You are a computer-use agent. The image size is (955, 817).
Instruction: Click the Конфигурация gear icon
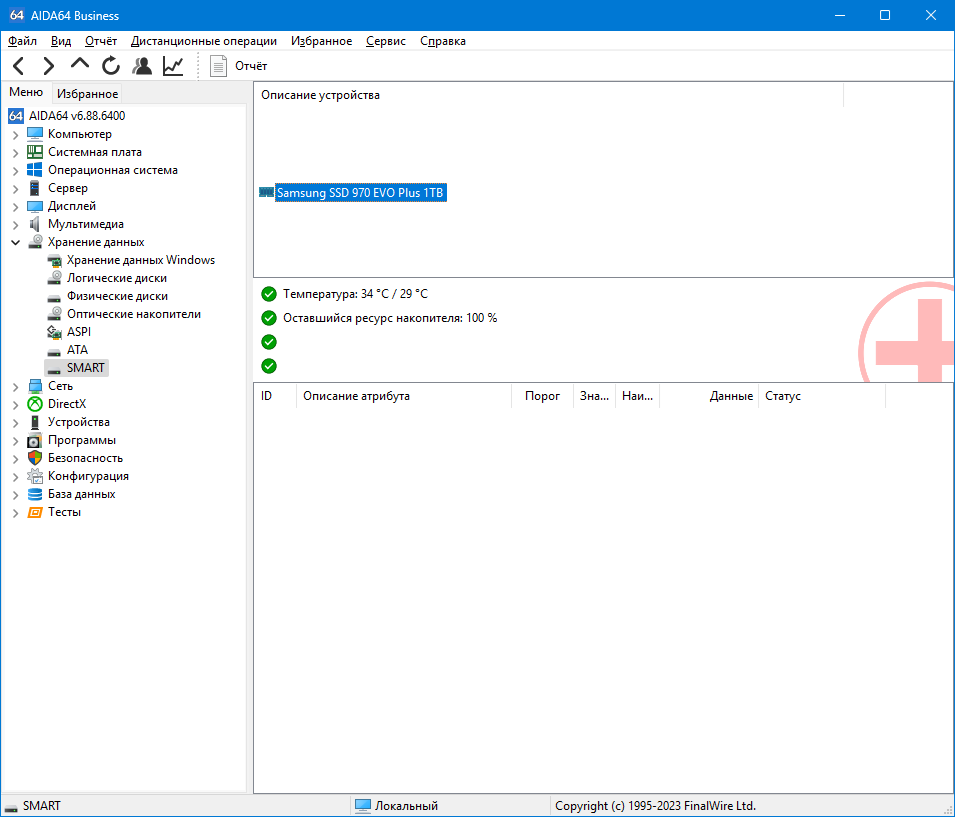coord(35,476)
